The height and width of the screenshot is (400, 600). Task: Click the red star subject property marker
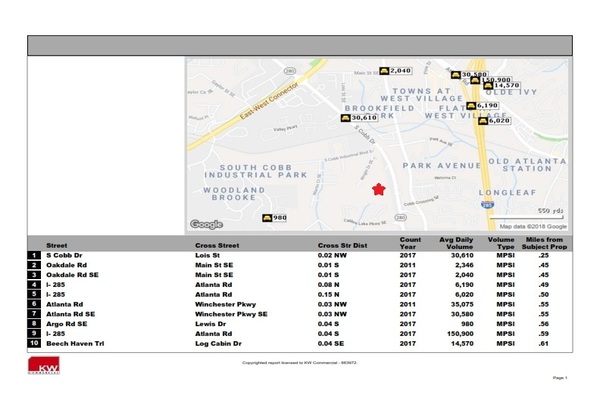click(379, 189)
